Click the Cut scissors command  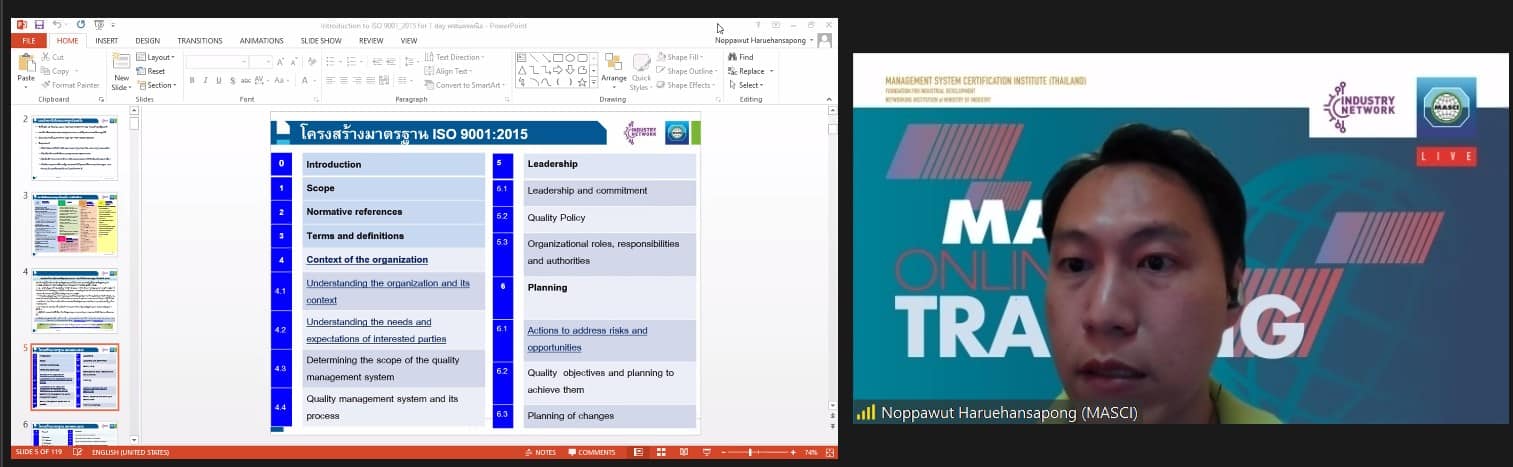point(53,57)
